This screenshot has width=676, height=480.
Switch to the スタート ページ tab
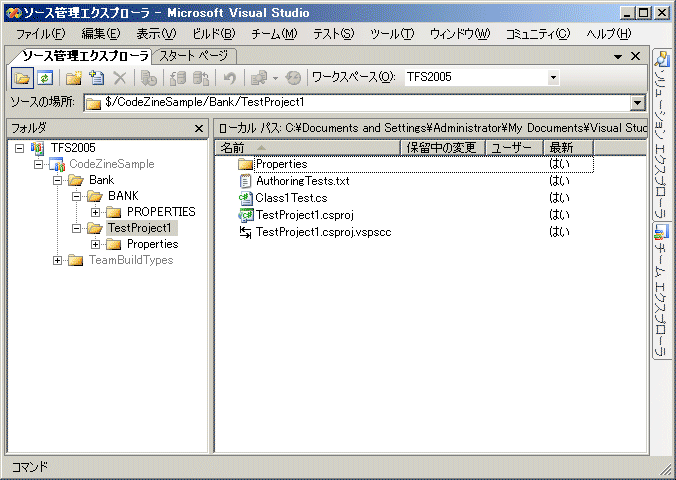point(194,56)
